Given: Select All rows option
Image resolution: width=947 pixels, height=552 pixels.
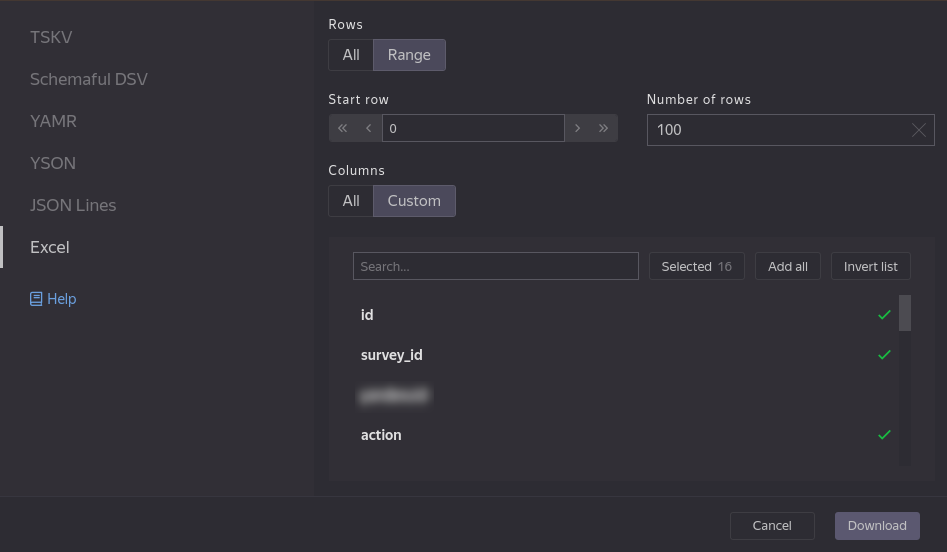Looking at the screenshot, I should [351, 55].
